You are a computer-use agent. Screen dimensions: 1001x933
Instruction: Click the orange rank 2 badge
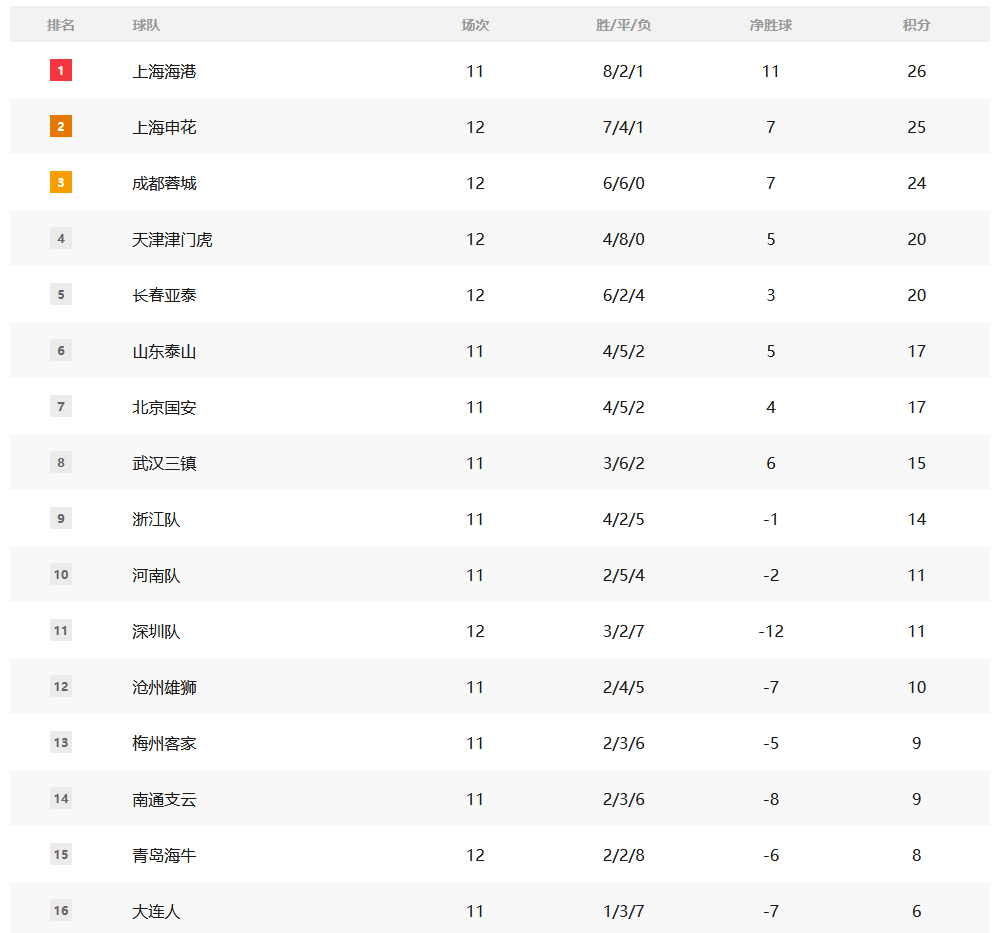pos(61,126)
